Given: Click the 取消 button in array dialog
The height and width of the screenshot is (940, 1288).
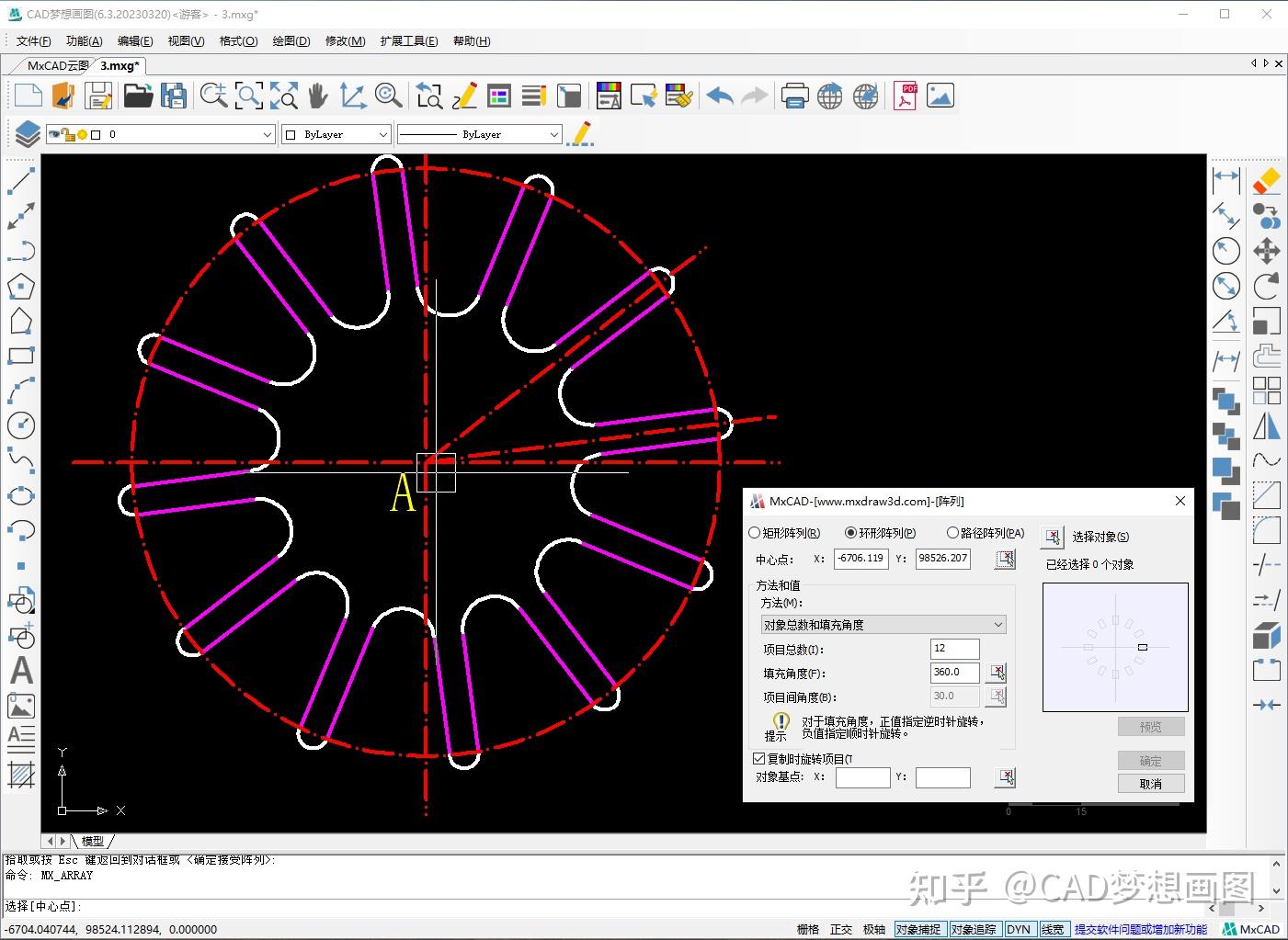Looking at the screenshot, I should 1150,784.
